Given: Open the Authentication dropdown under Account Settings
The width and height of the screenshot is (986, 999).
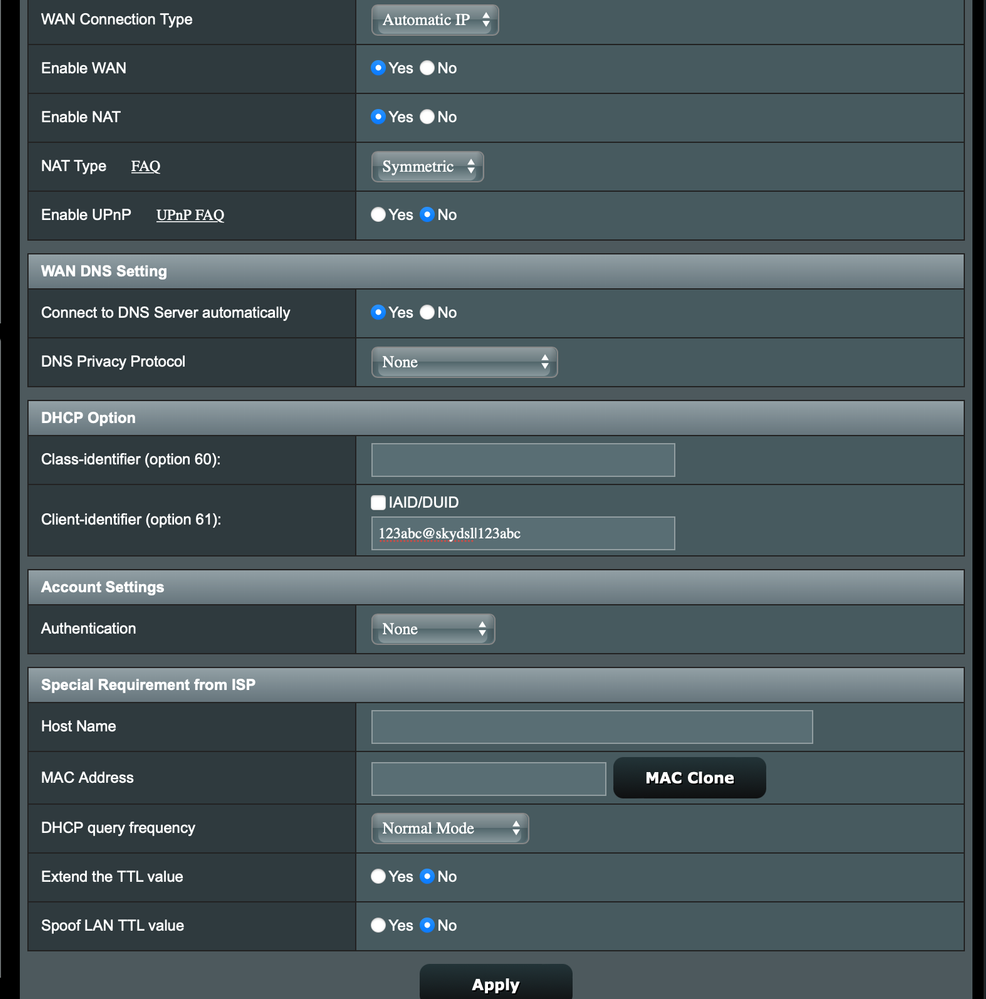Looking at the screenshot, I should (432, 628).
